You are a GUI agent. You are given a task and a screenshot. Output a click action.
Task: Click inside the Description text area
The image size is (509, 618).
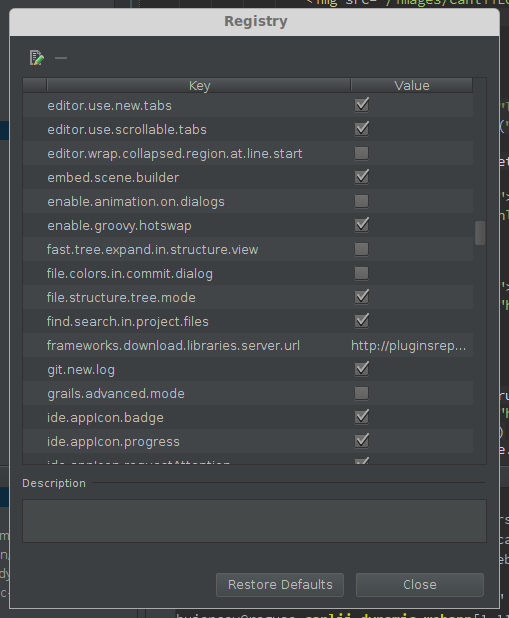point(254,521)
